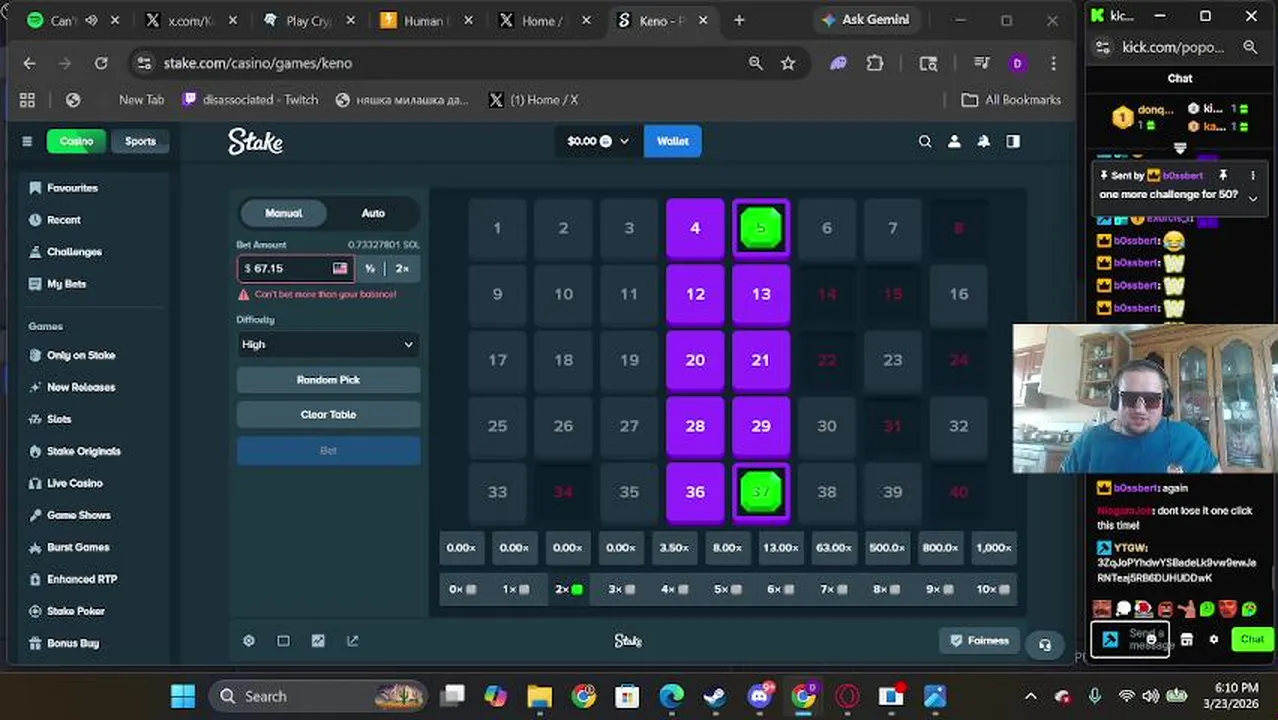Deselect keno number 4
The width and height of the screenshot is (1278, 720).
point(695,228)
